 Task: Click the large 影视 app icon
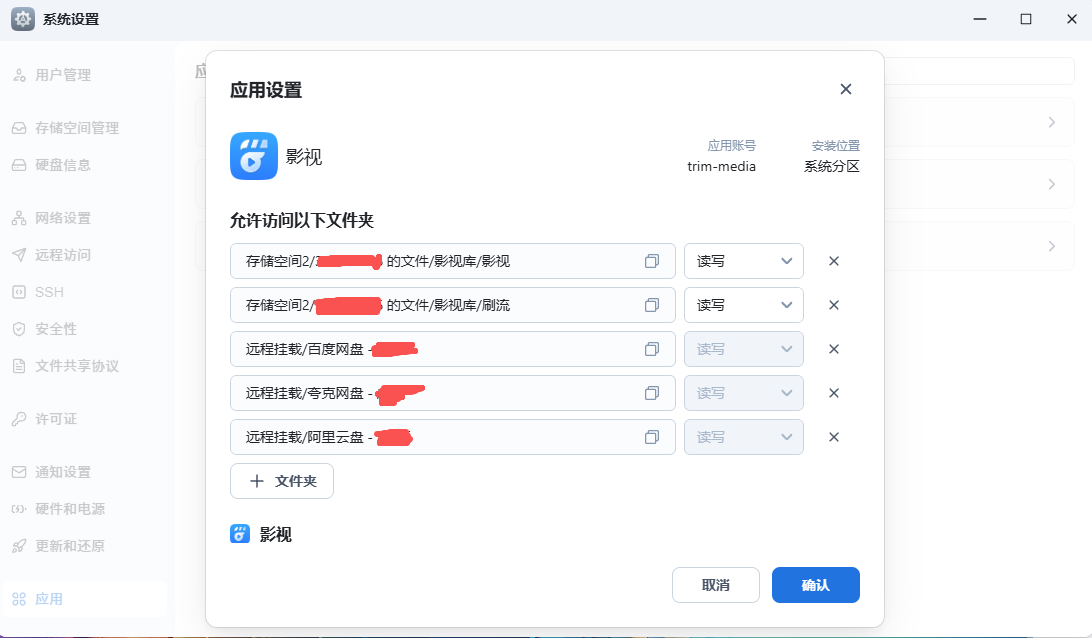click(254, 156)
